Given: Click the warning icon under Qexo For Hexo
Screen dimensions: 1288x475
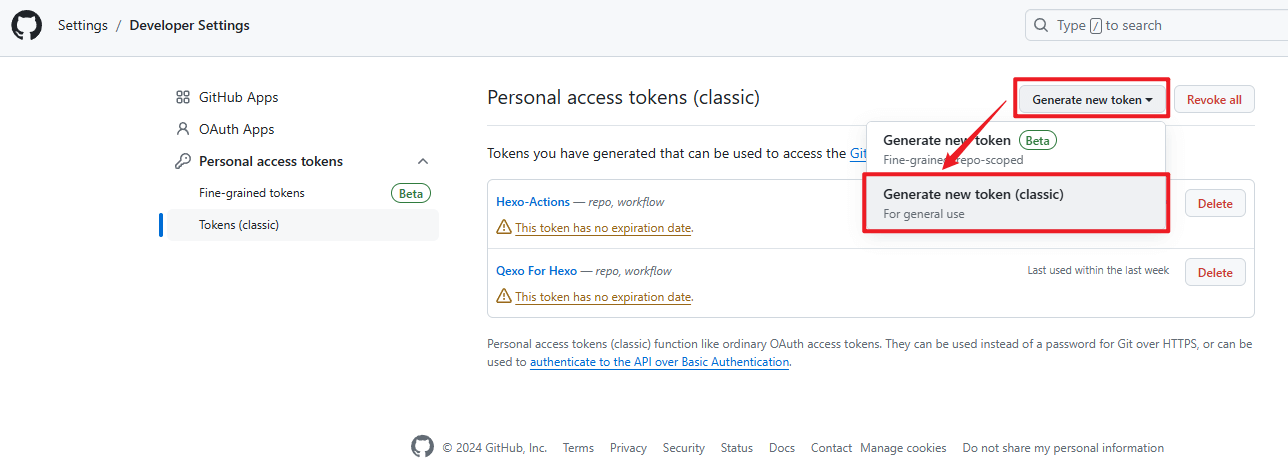Looking at the screenshot, I should [504, 297].
